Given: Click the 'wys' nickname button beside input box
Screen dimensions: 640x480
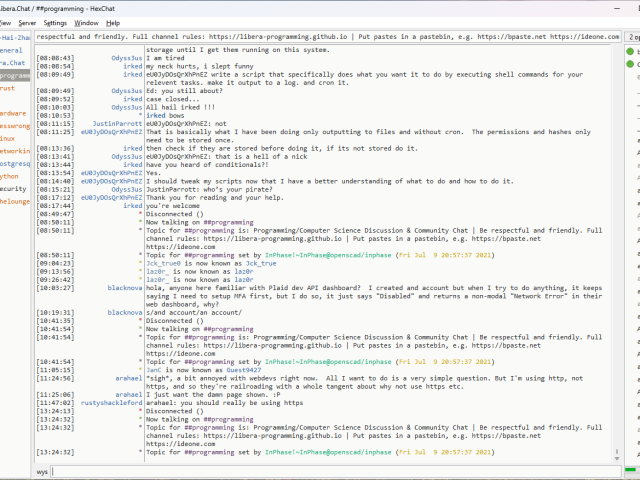Looking at the screenshot, I should tap(42, 470).
